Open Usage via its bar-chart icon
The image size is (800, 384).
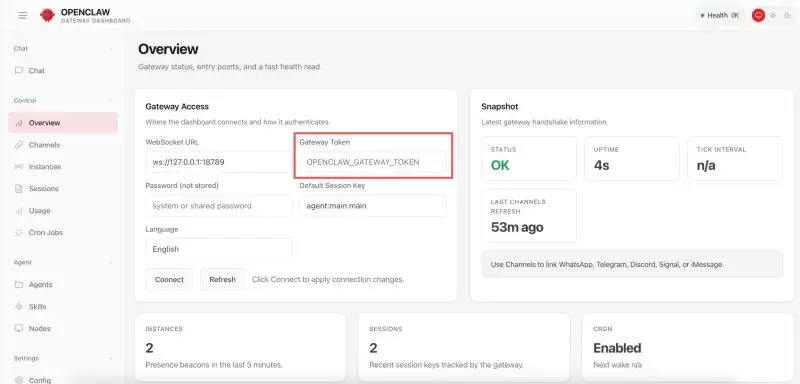pos(19,211)
